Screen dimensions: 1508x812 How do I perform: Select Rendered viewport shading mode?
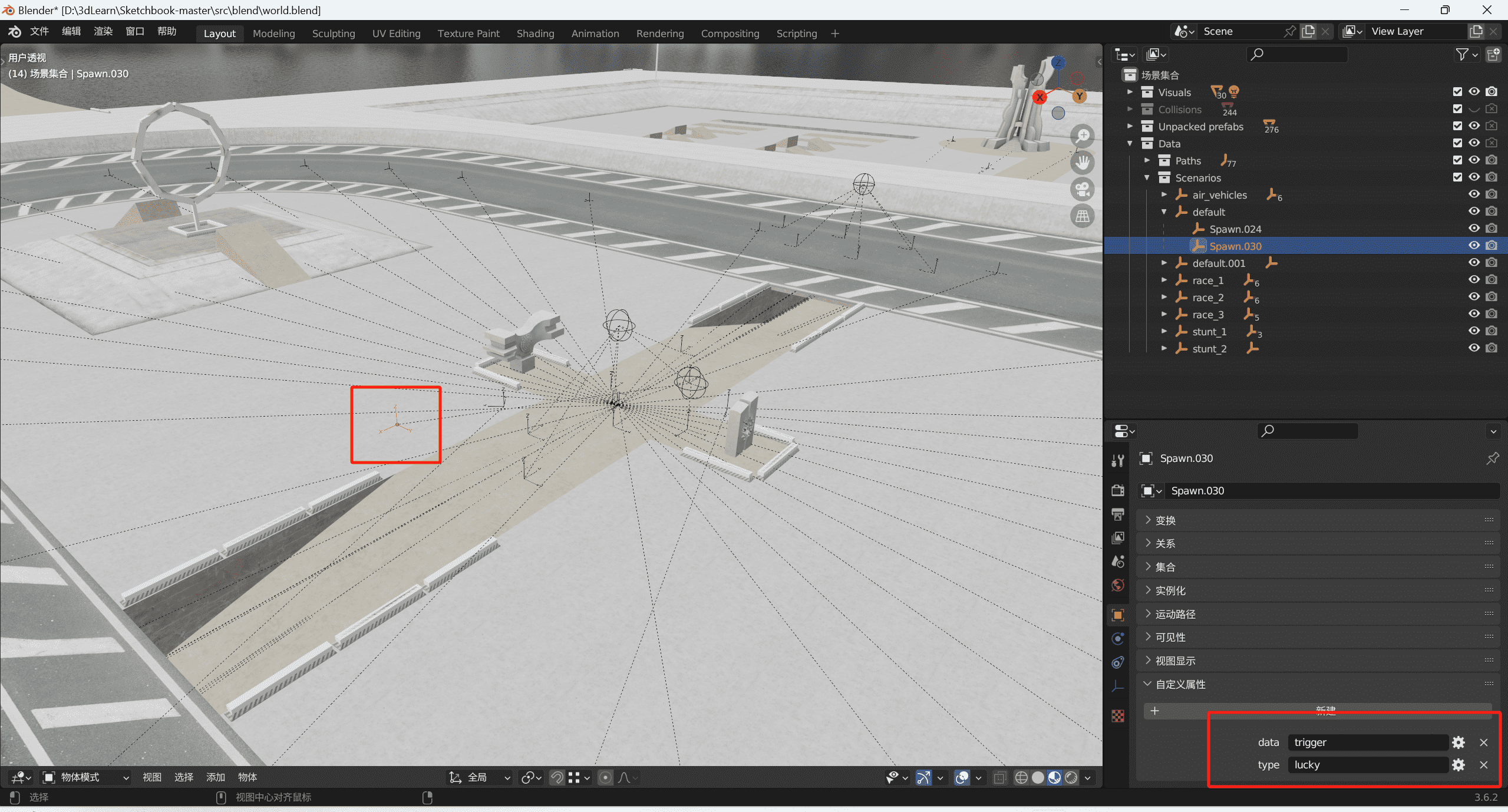1071,778
